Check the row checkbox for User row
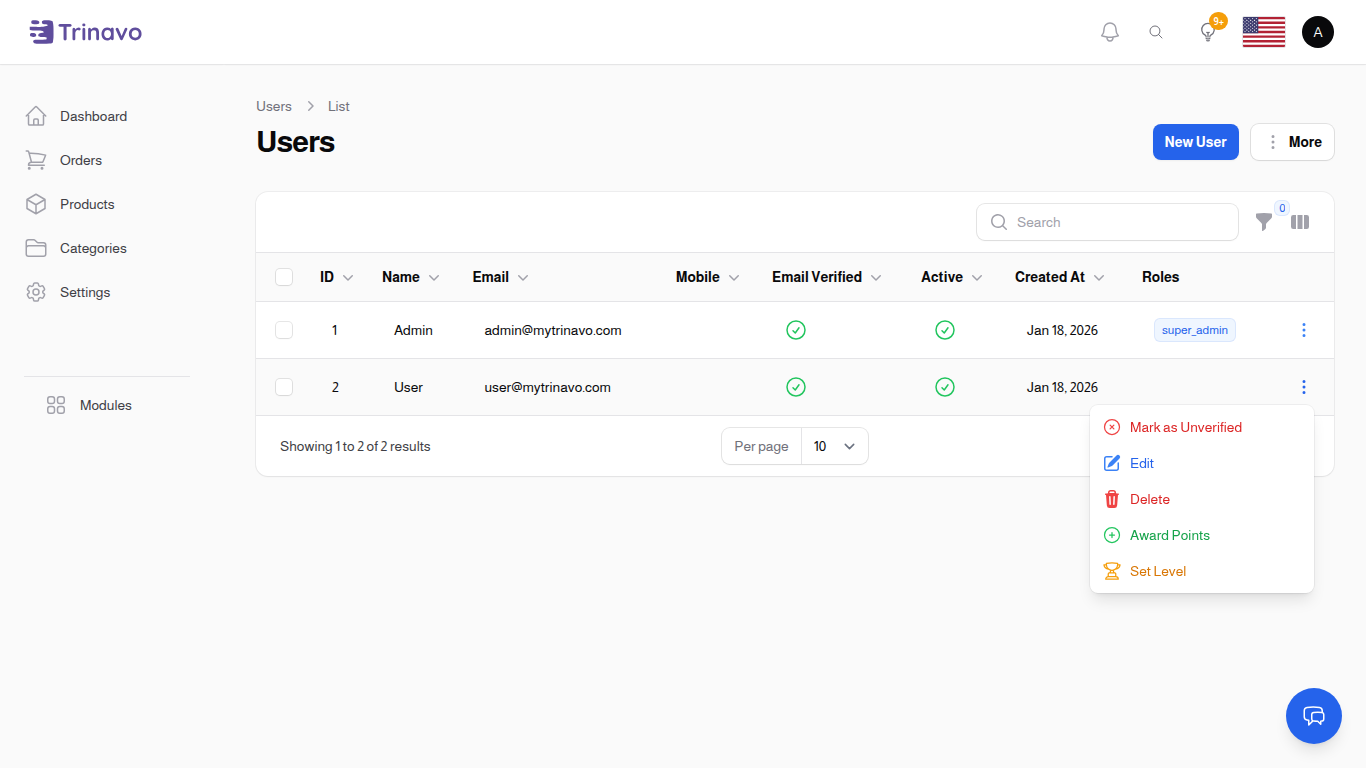The image size is (1366, 768). pos(284,387)
